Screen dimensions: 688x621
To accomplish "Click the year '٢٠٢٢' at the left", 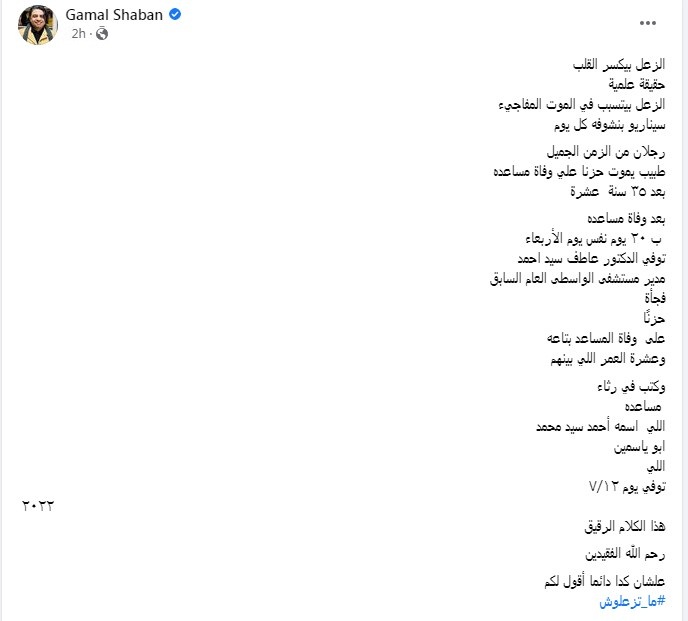I will click(37, 506).
